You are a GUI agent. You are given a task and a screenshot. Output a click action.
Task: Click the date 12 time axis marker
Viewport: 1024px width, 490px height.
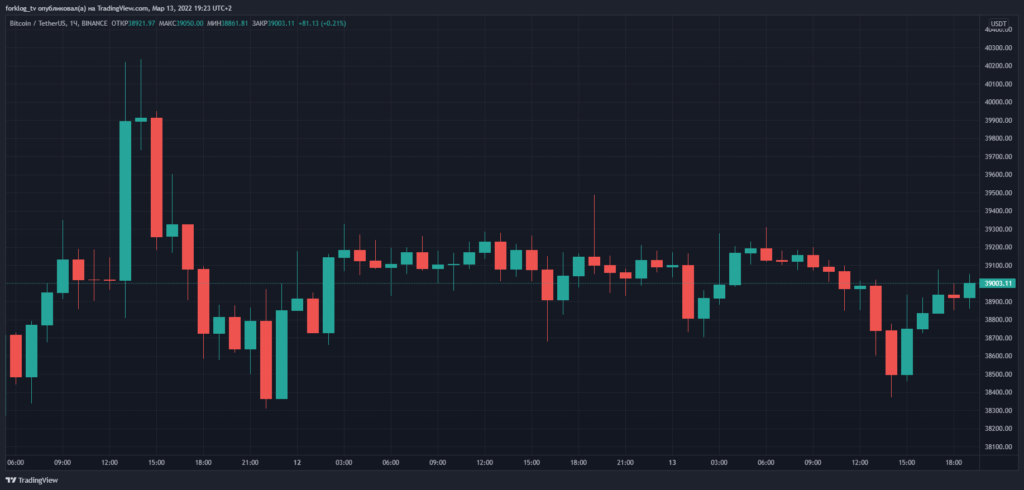297,463
